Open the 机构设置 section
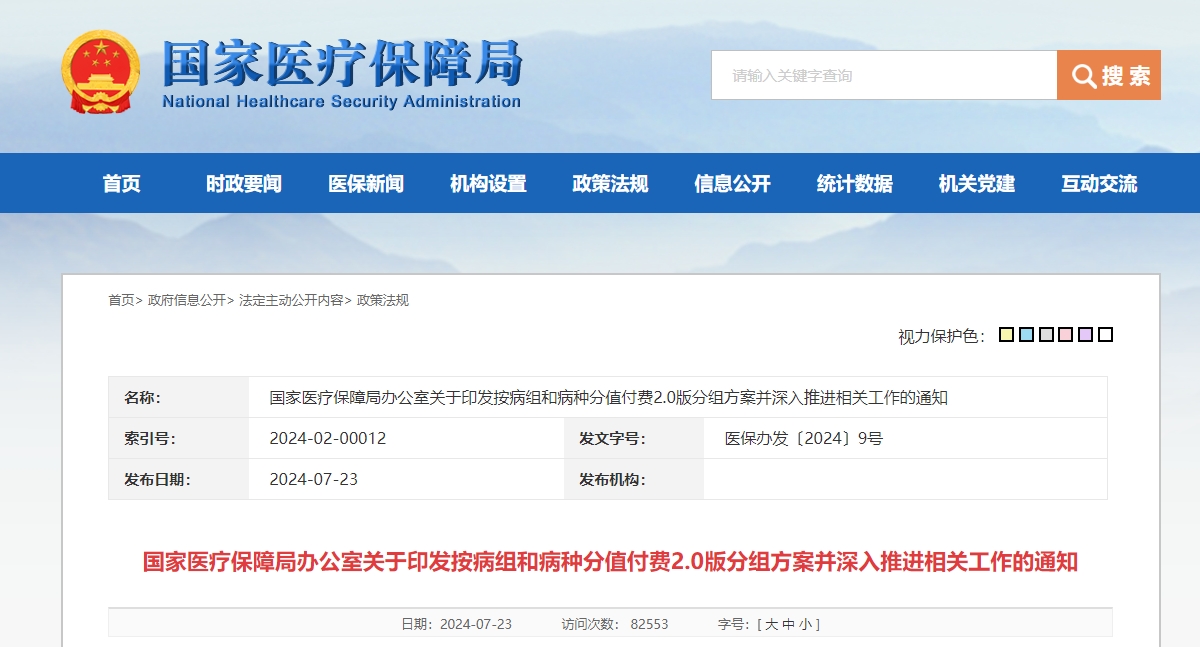 coord(488,183)
